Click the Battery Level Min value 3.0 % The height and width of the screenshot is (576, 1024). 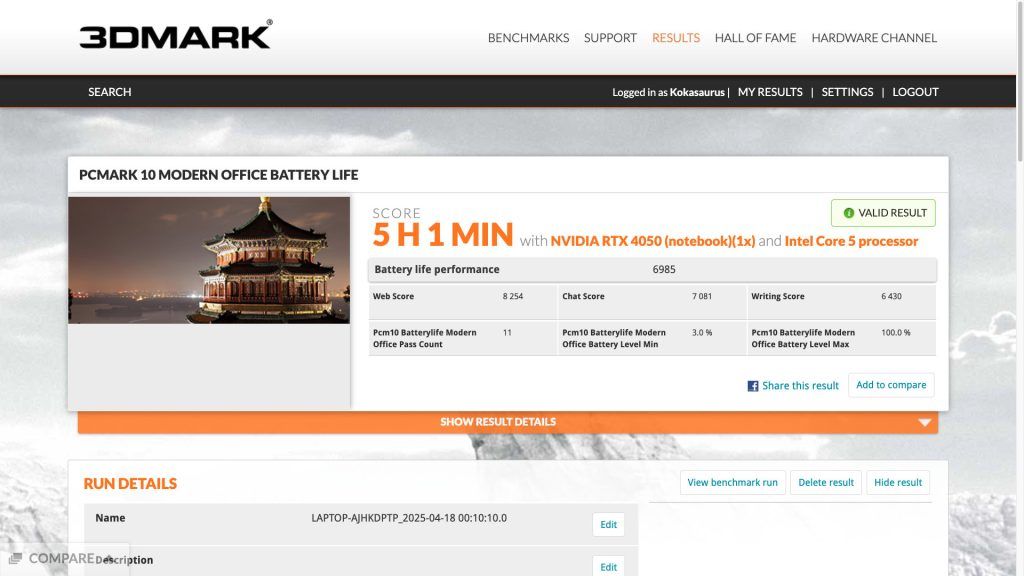[x=702, y=332]
